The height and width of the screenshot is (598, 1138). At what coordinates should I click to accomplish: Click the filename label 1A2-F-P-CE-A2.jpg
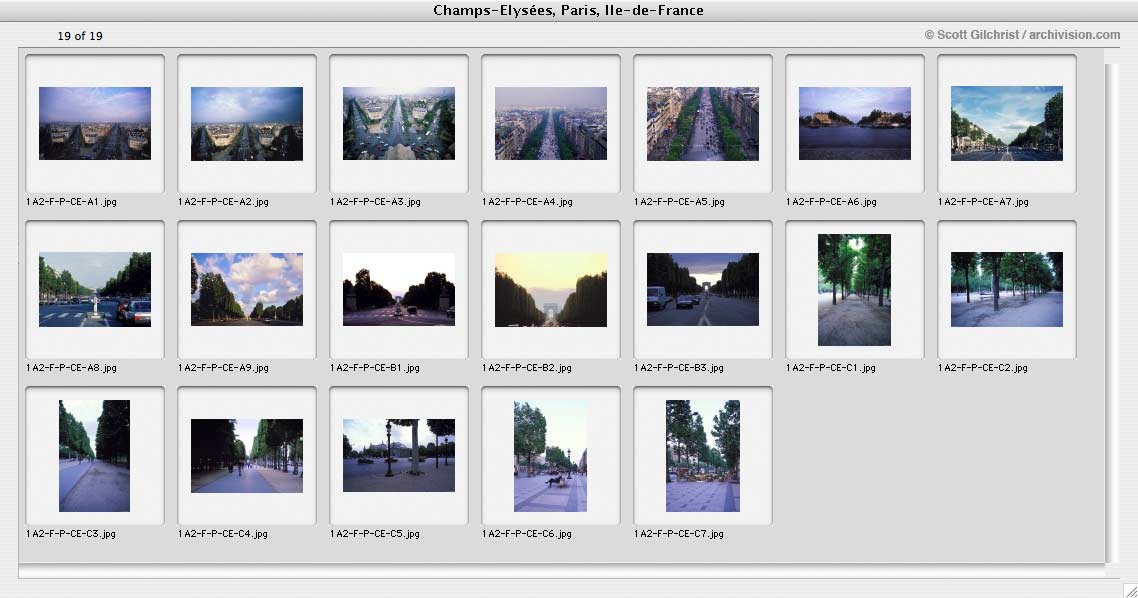(224, 202)
